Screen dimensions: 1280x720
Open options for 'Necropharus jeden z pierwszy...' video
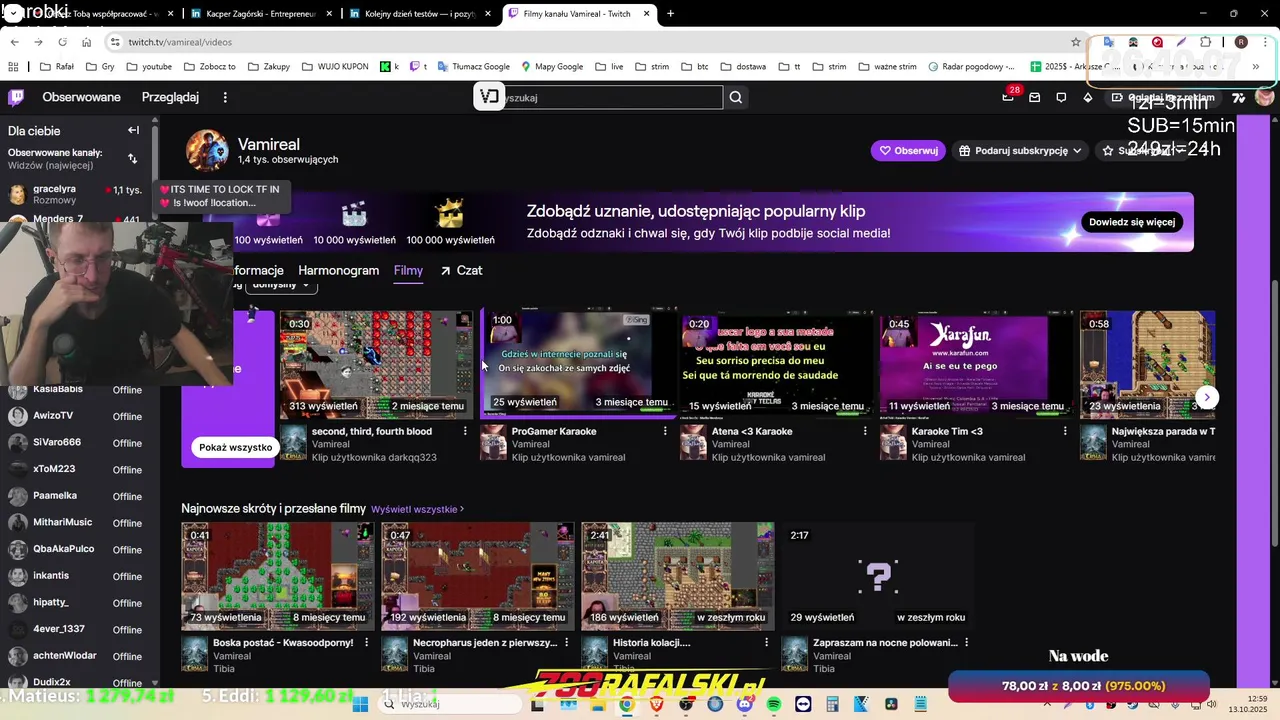tap(567, 642)
